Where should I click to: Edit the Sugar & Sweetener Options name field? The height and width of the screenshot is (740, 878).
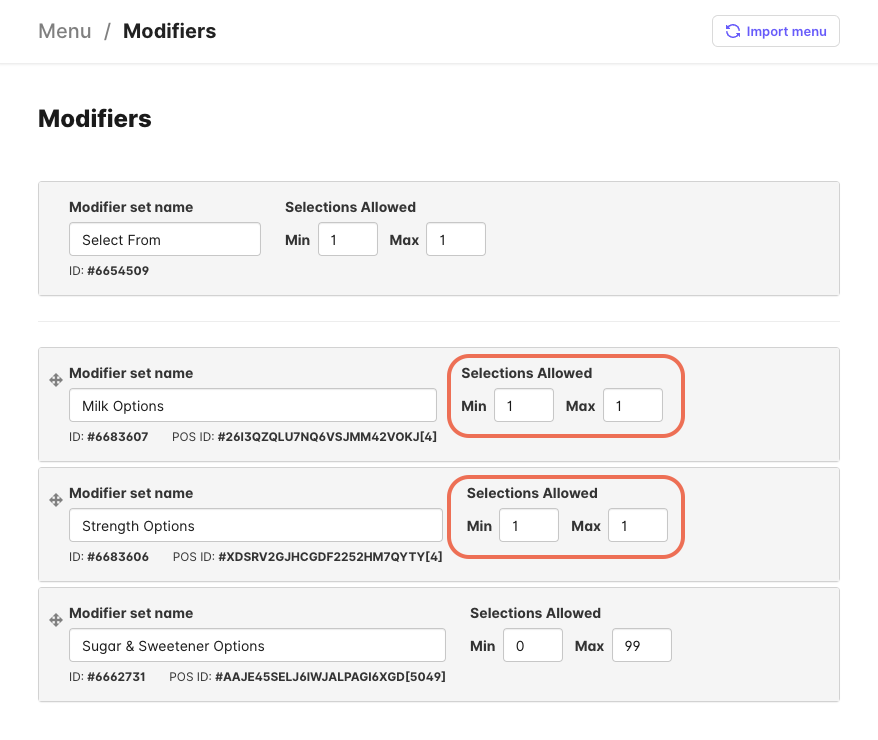(256, 645)
